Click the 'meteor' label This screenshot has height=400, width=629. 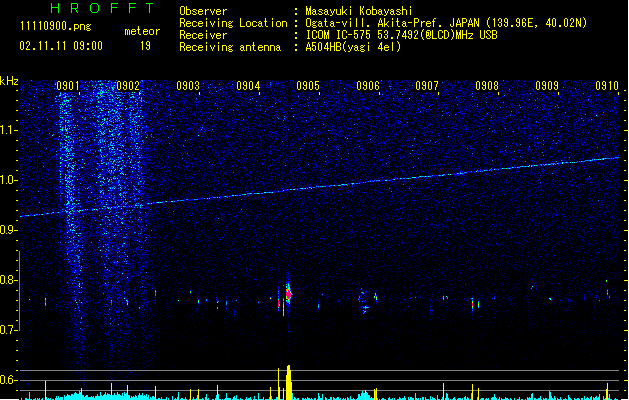coord(142,31)
